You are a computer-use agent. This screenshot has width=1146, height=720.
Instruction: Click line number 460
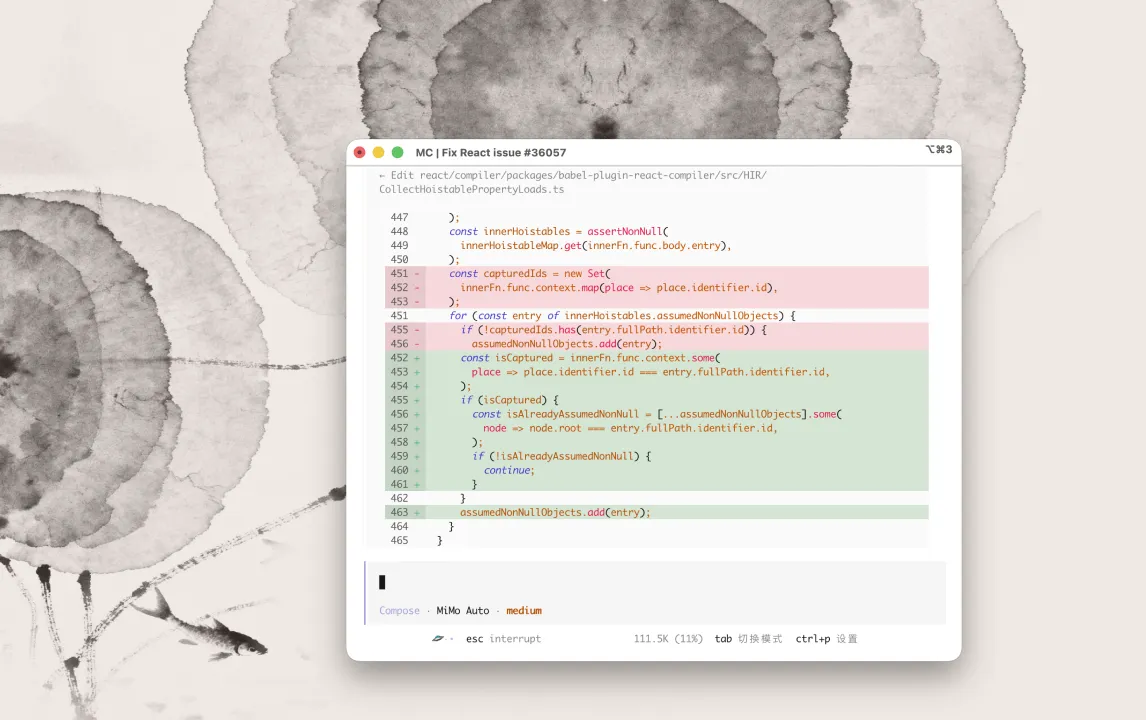[x=399, y=470]
